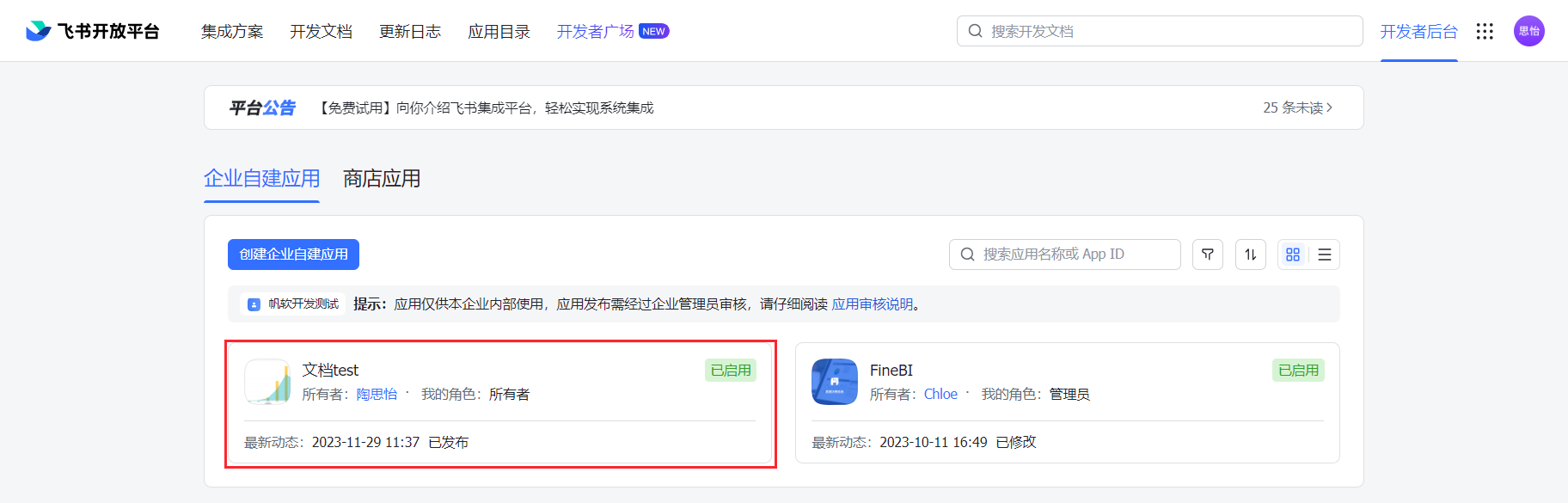Click the magnifier icon in docs search

(x=975, y=31)
